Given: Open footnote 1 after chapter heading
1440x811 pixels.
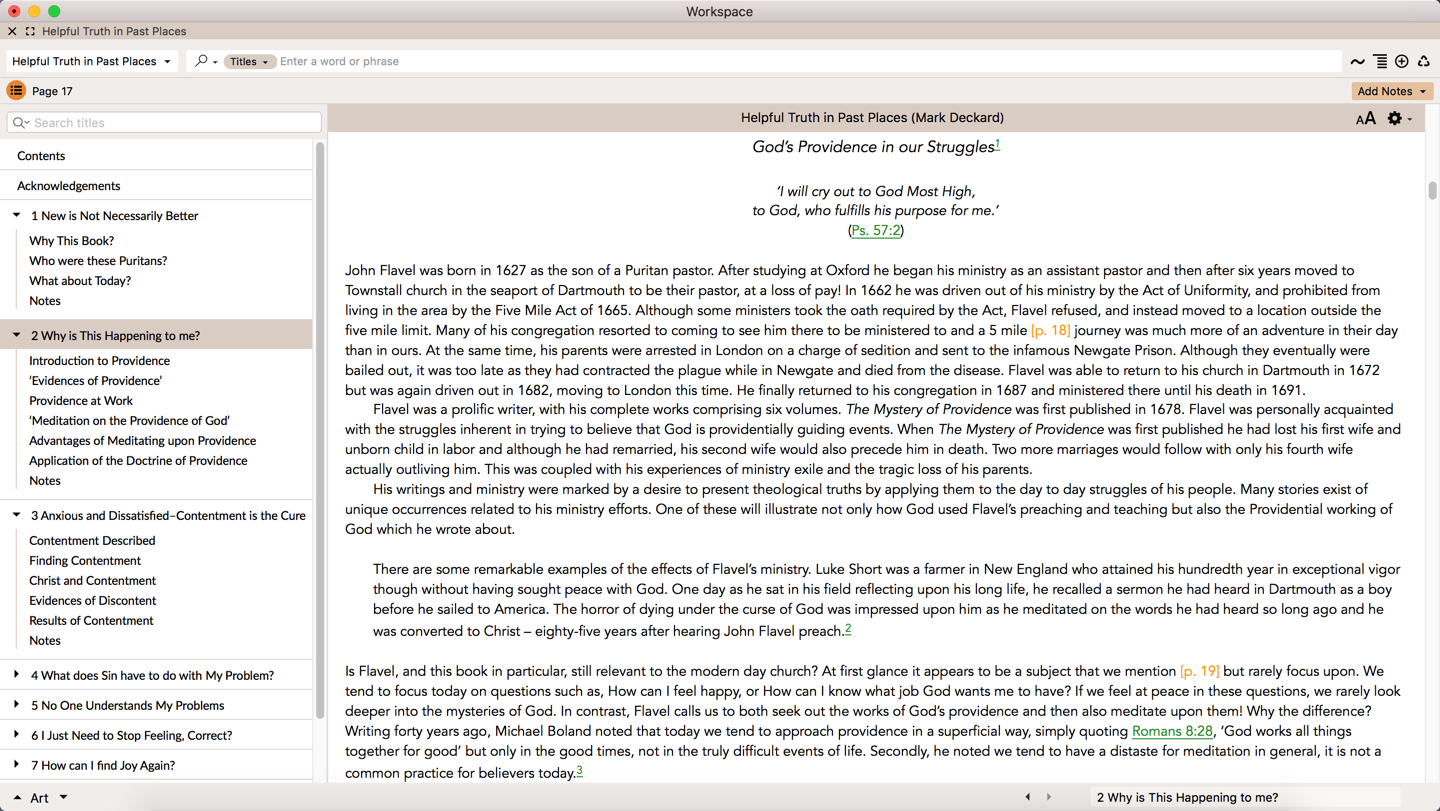Looking at the screenshot, I should [997, 144].
